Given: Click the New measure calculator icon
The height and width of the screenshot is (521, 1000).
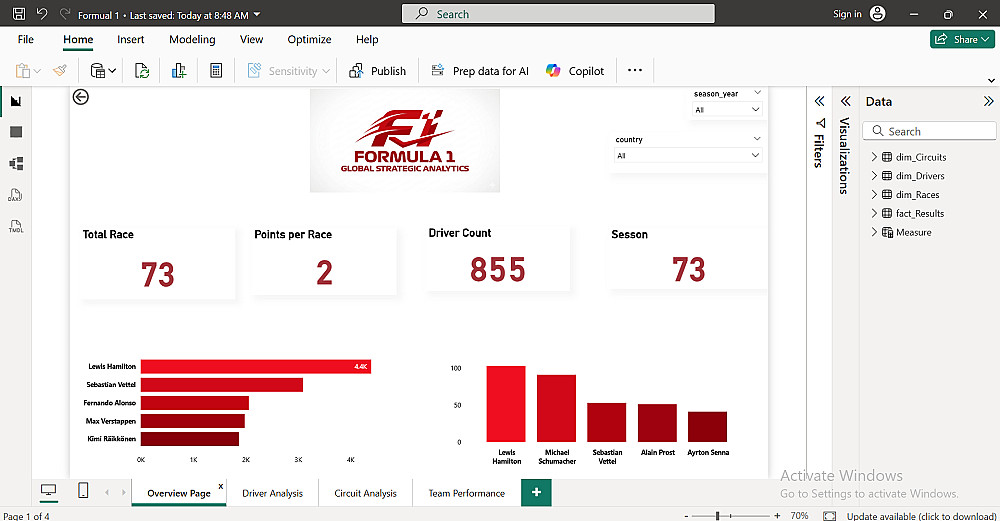Looking at the screenshot, I should (216, 71).
